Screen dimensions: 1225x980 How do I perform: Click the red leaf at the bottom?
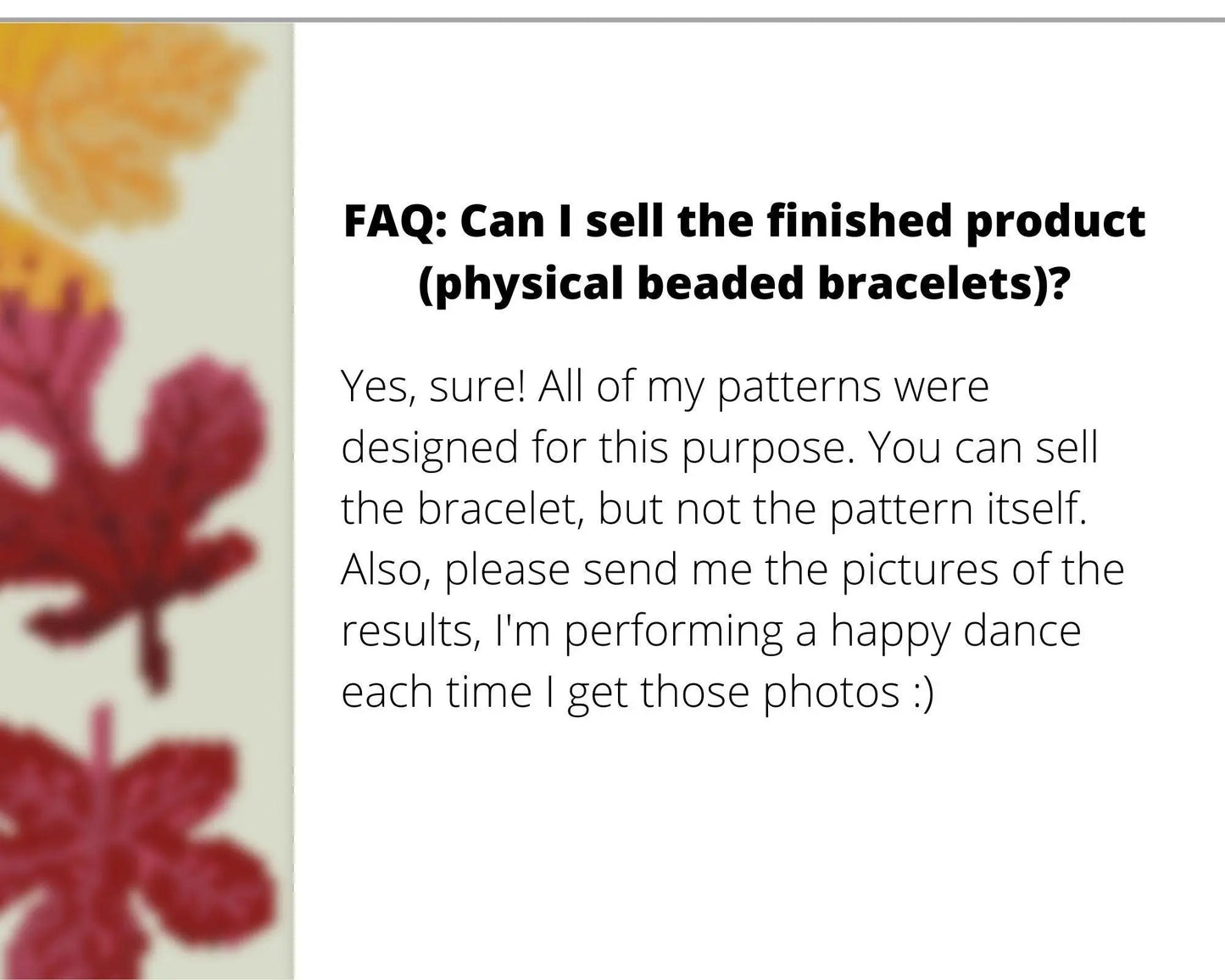(127, 839)
